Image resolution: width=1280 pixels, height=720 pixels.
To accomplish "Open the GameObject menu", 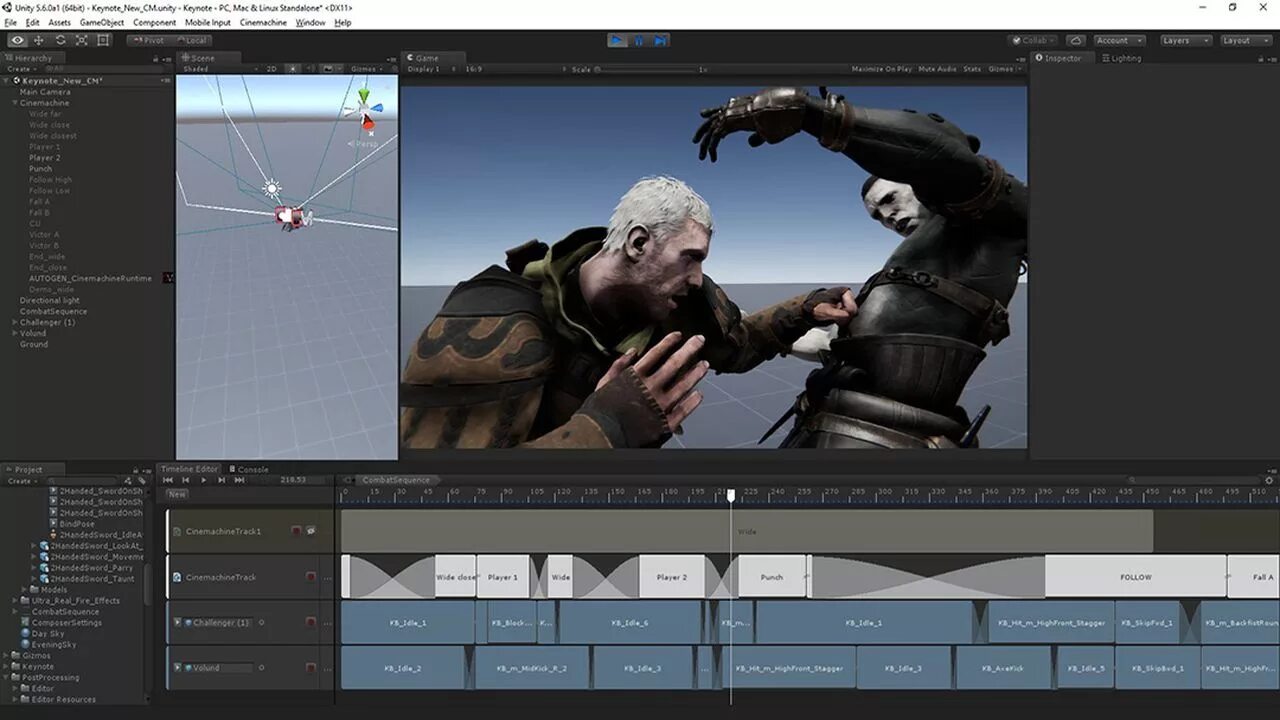I will 102,22.
